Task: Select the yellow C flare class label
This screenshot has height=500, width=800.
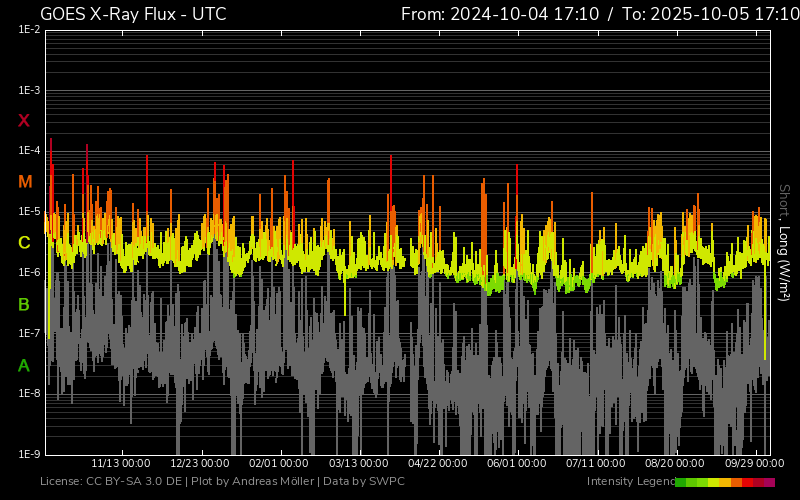Action: pyautogui.click(x=24, y=243)
